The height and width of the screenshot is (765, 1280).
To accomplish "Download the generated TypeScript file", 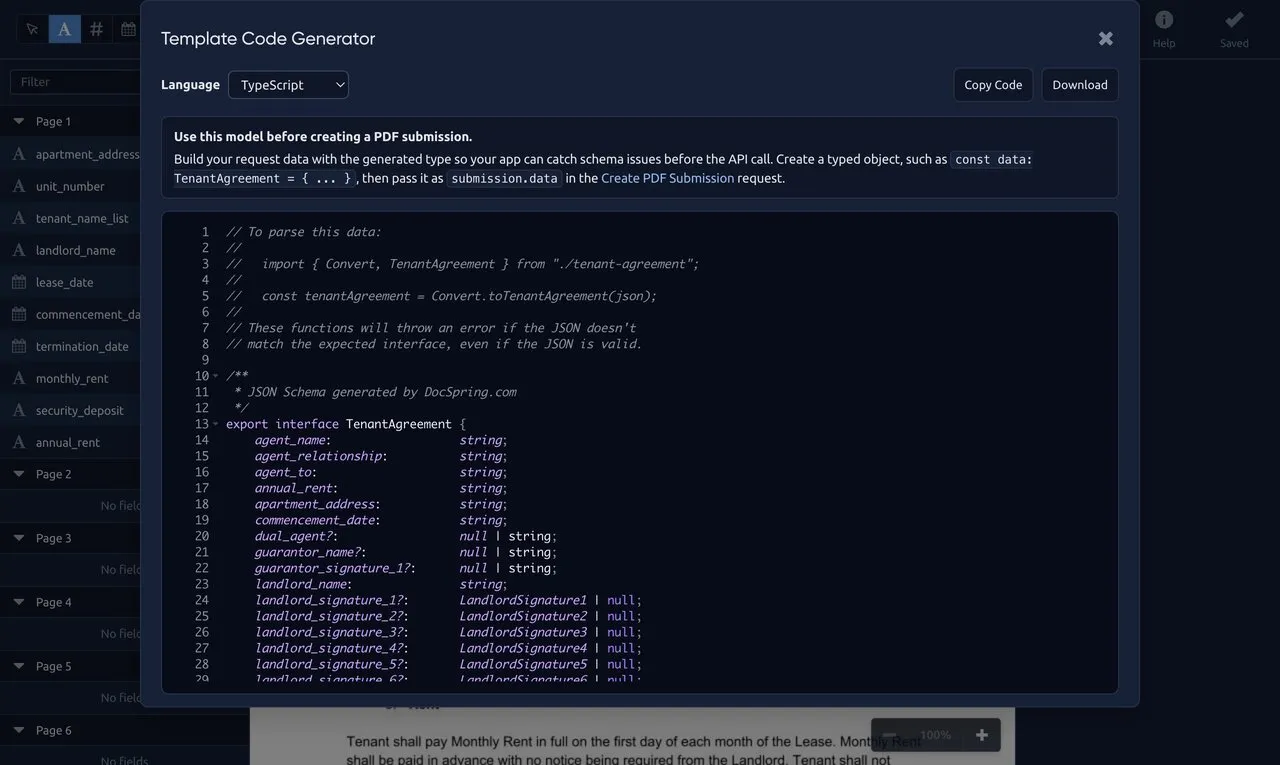I will pos(1080,85).
